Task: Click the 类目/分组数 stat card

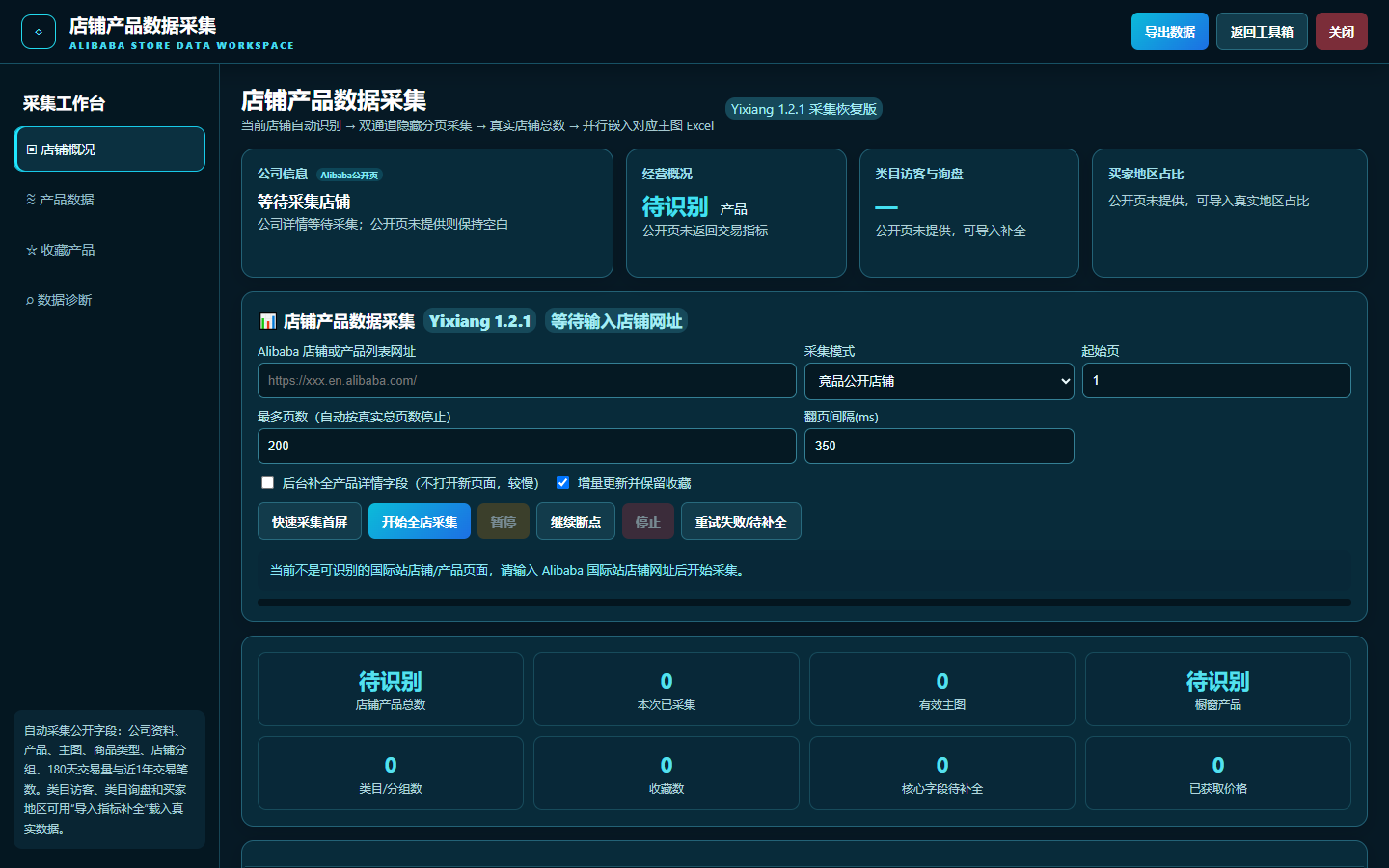Action: click(391, 773)
